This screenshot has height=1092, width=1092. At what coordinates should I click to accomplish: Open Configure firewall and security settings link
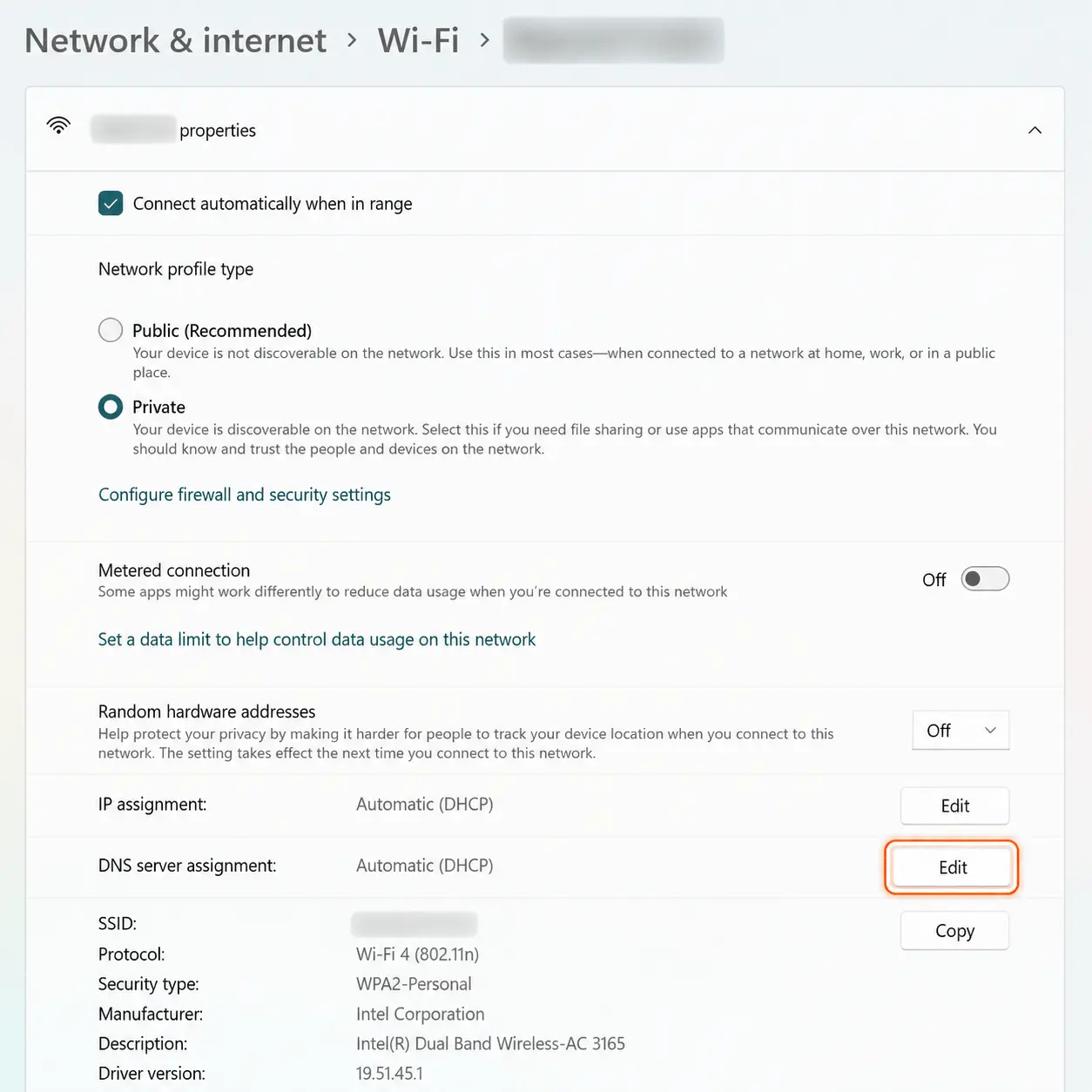pyautogui.click(x=245, y=495)
